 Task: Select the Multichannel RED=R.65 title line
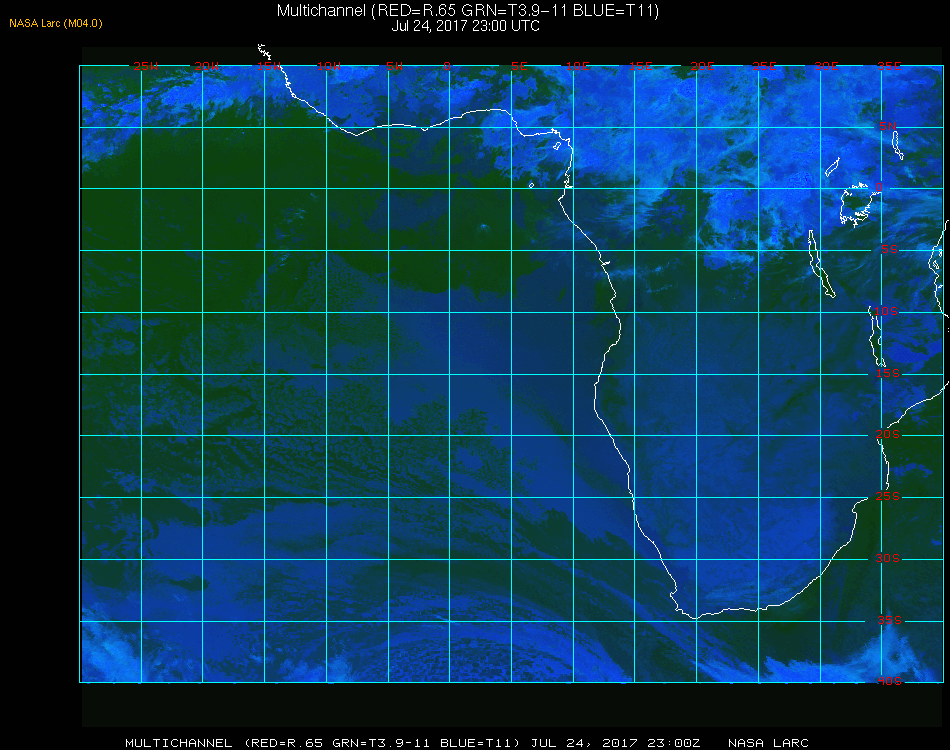click(467, 10)
